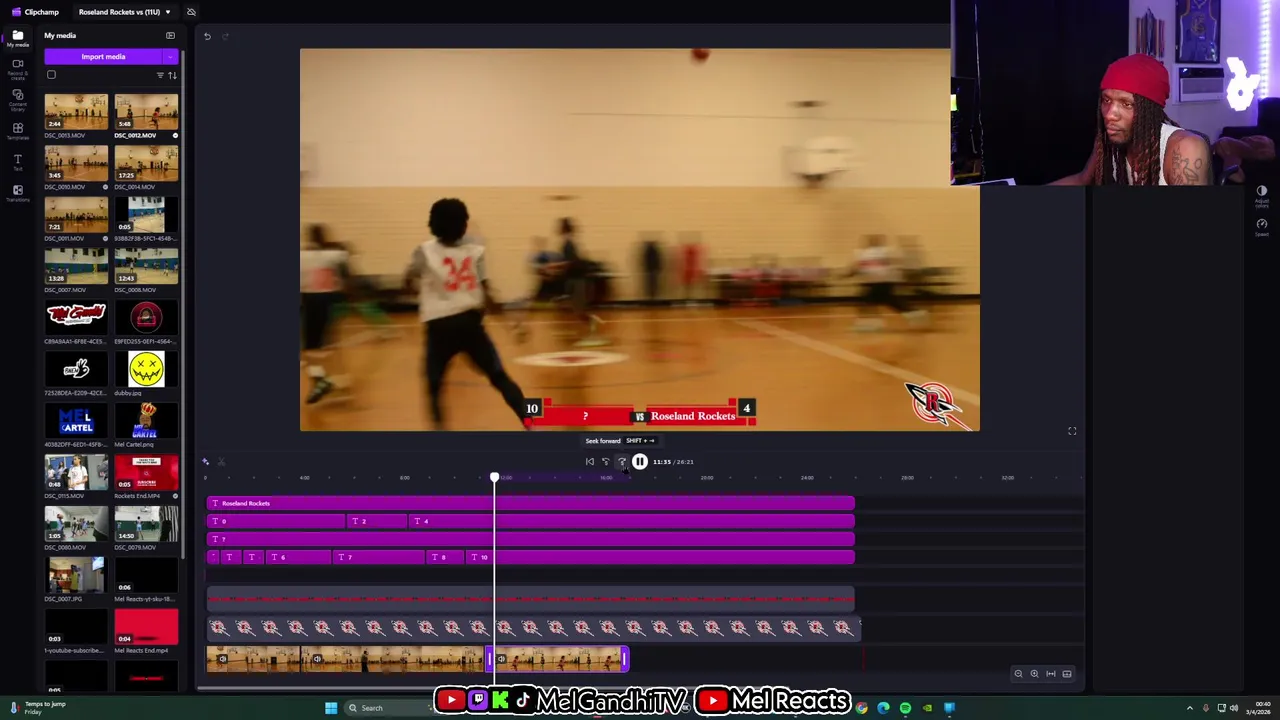Click the Clipchamp logo
The width and height of the screenshot is (1280, 720).
tap(35, 12)
